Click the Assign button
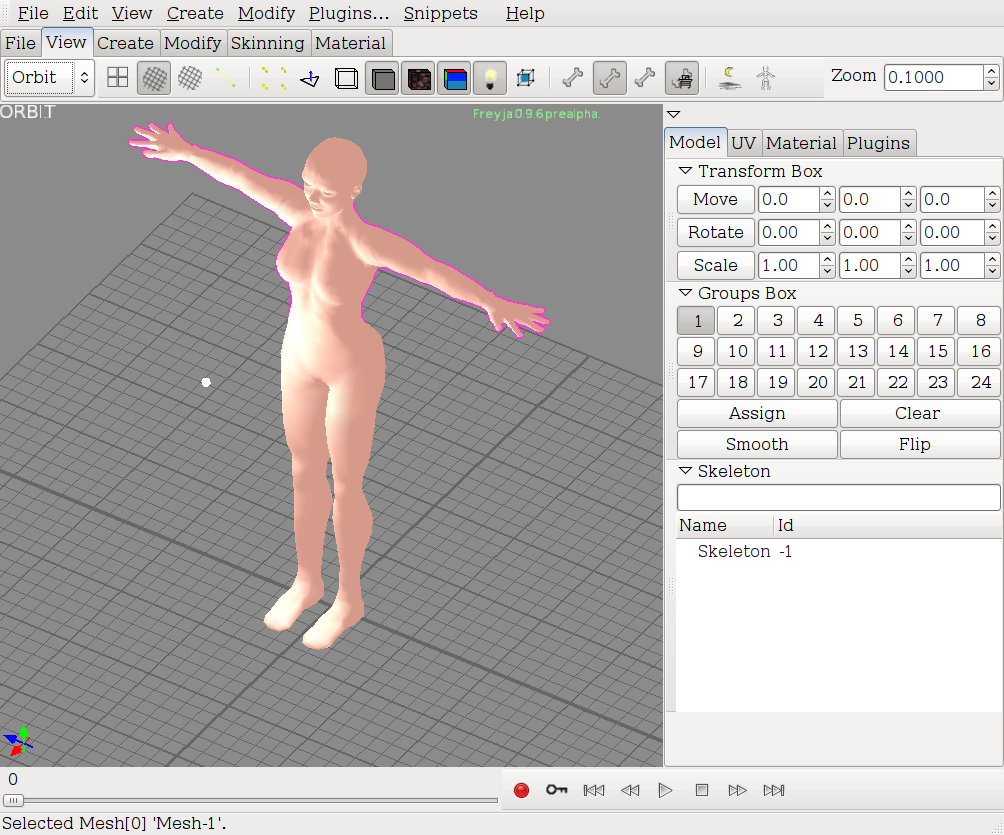Screen dimensions: 1004x835 pyautogui.click(x=757, y=413)
